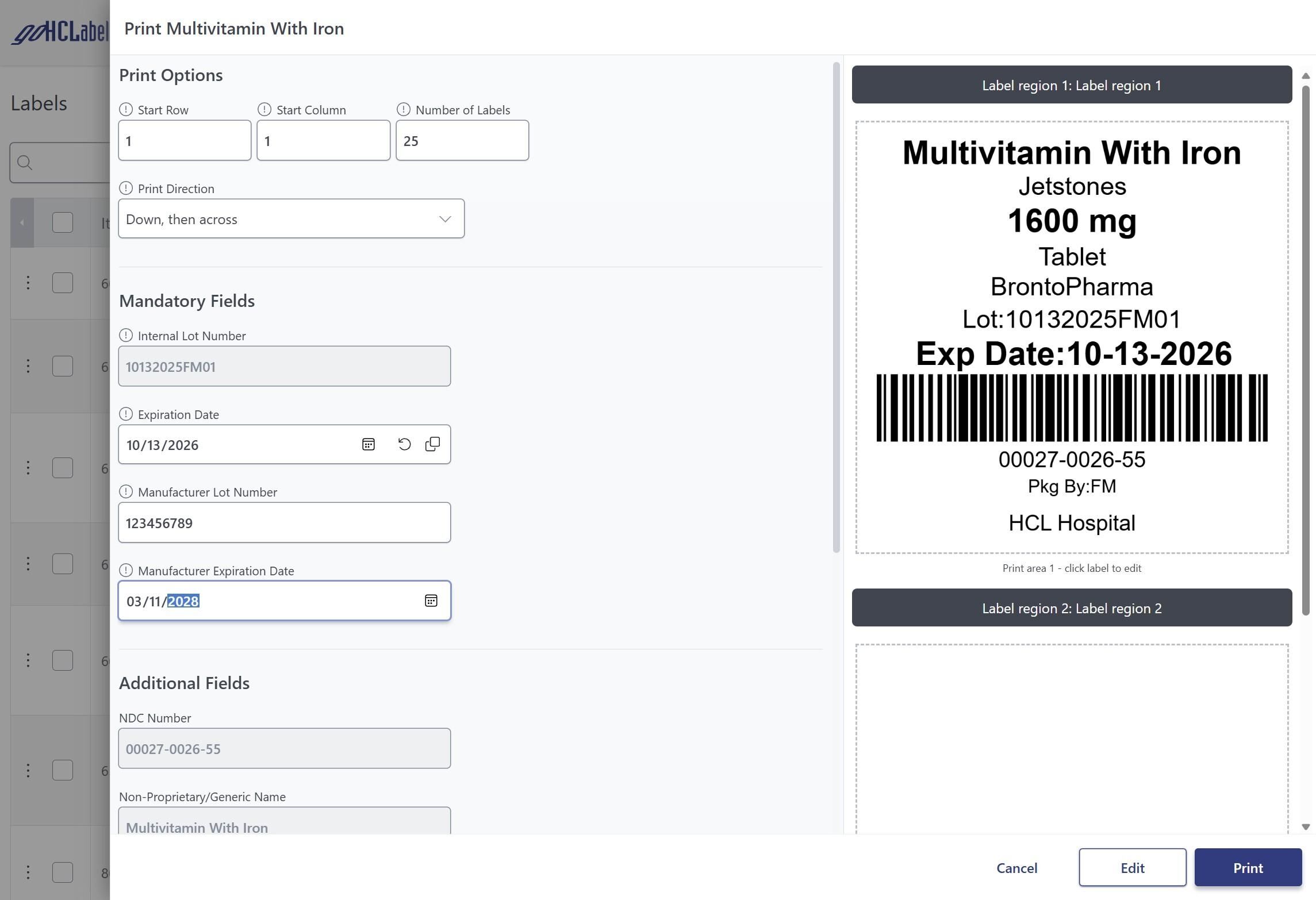Copy the Expiration Date value

(432, 444)
